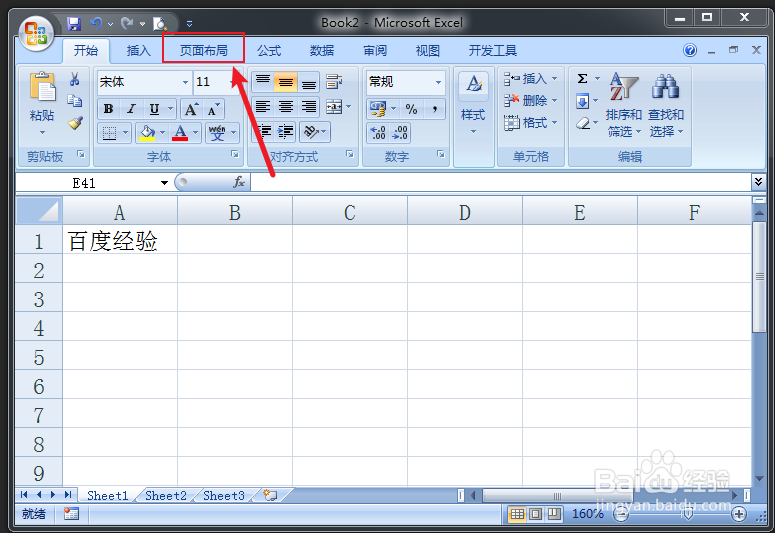The height and width of the screenshot is (533, 775).
Task: Bottom-align the cell content
Action: pyautogui.click(x=309, y=82)
